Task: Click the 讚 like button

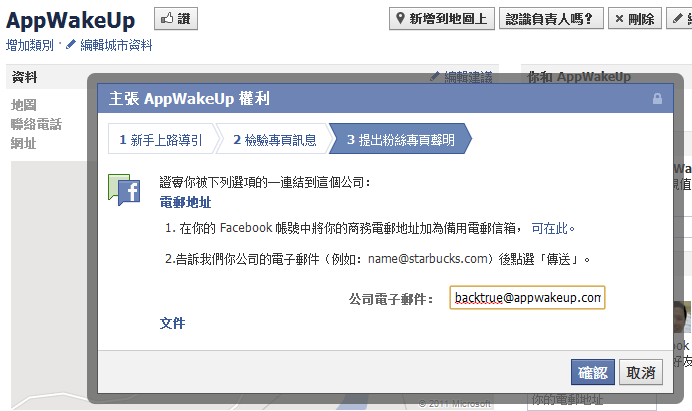Action: point(176,19)
